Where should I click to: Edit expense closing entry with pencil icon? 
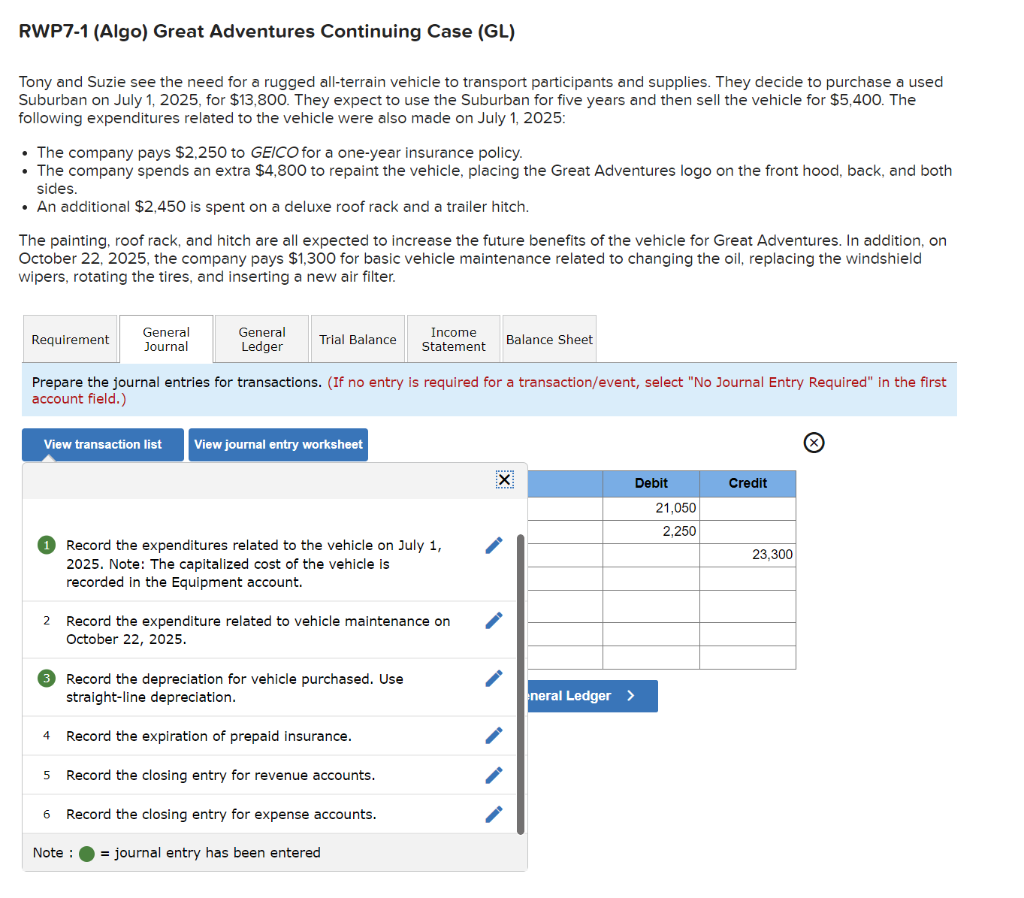[493, 813]
